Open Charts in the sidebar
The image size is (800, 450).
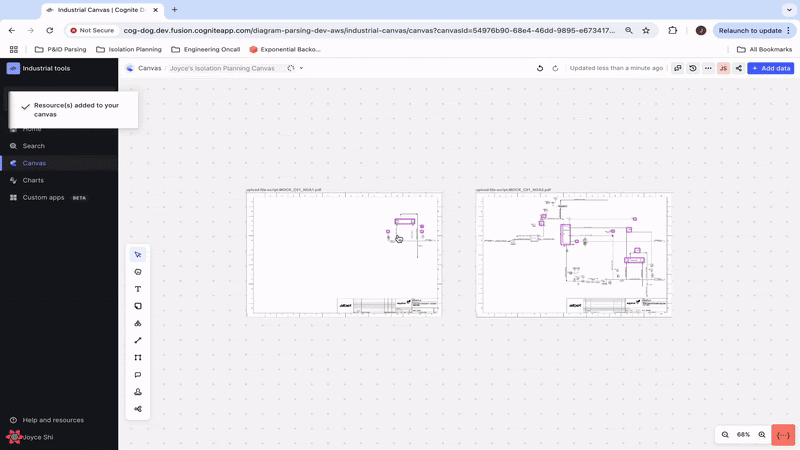(x=33, y=180)
